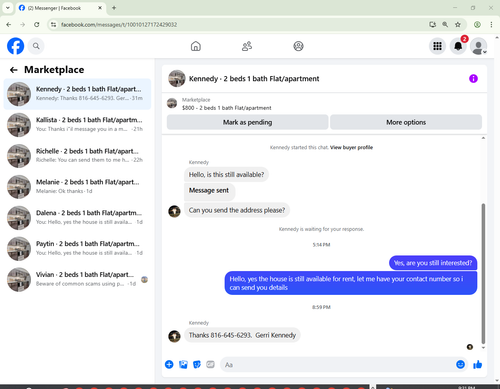Click the Facebook logo icon
The height and width of the screenshot is (389, 500).
click(x=16, y=46)
